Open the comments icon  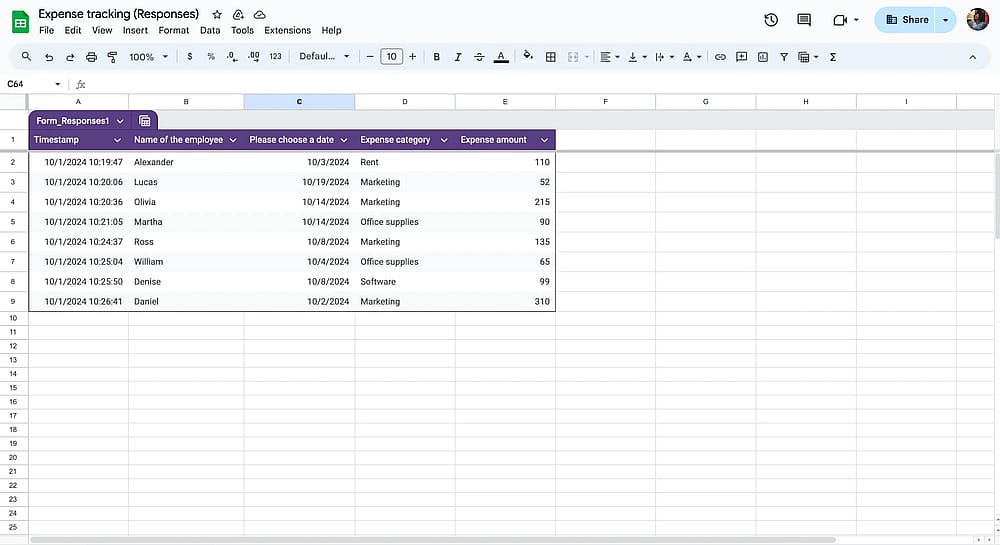[x=804, y=20]
